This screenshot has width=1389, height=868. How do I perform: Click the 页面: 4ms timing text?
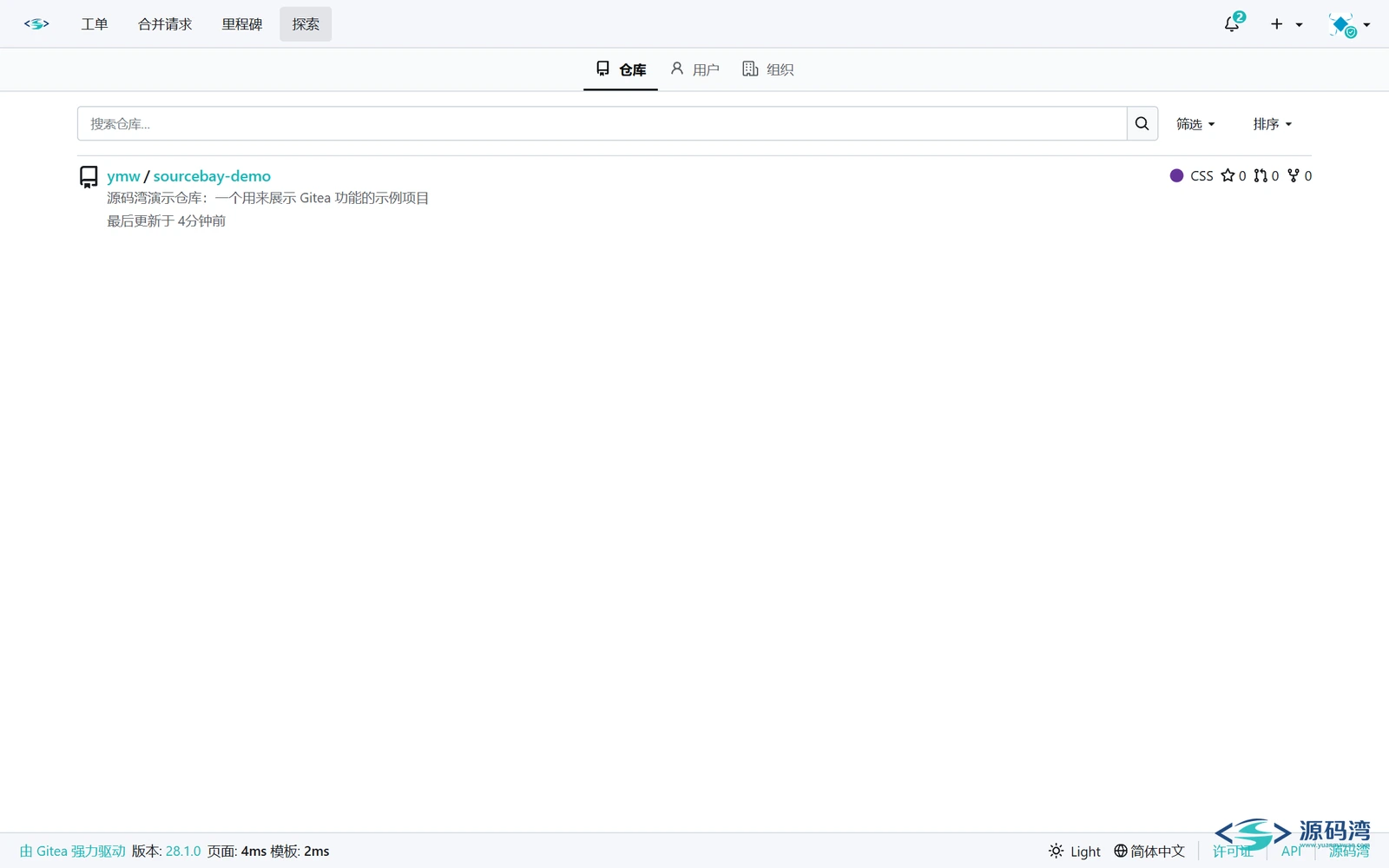pyautogui.click(x=237, y=851)
